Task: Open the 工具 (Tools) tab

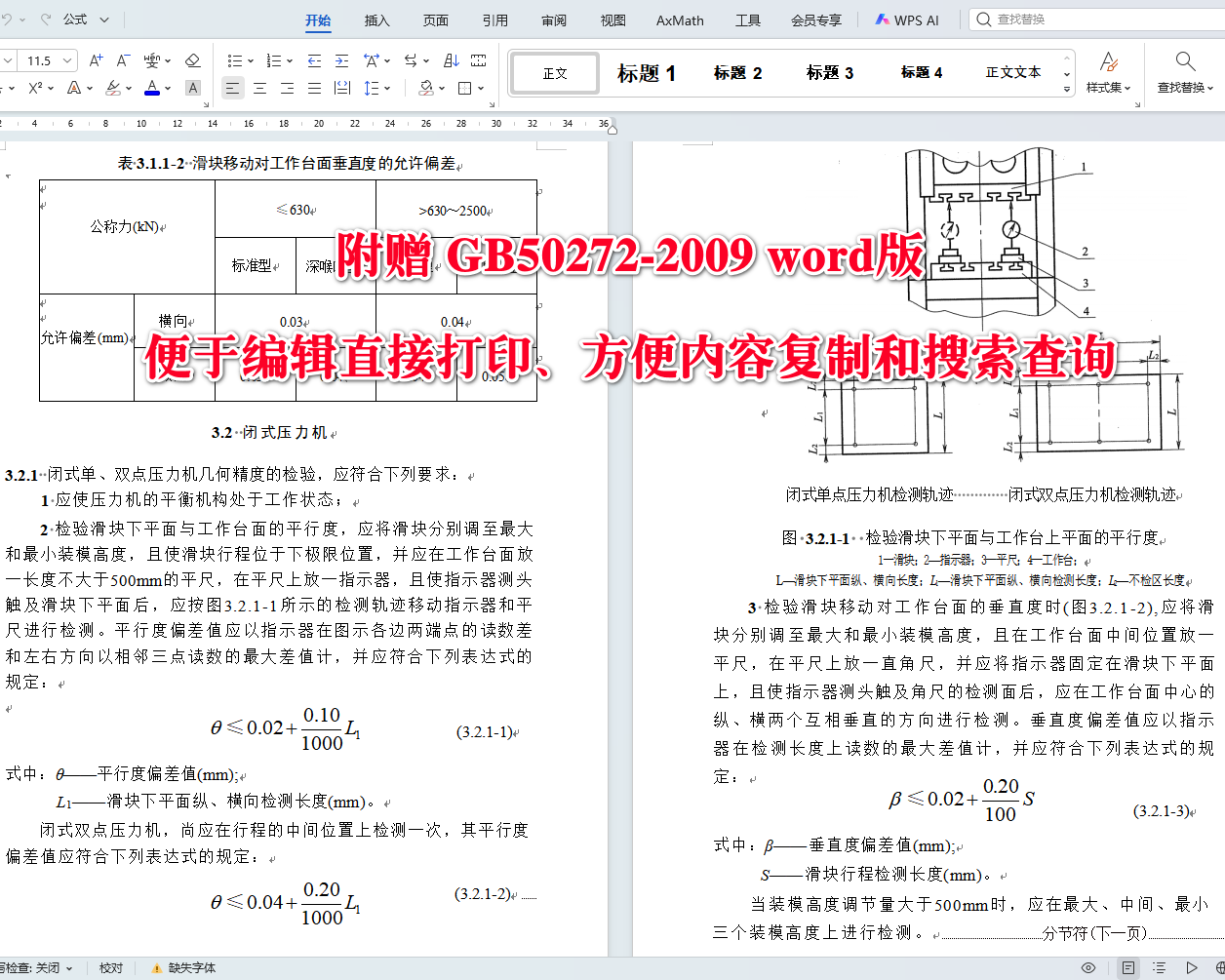Action: click(x=748, y=20)
